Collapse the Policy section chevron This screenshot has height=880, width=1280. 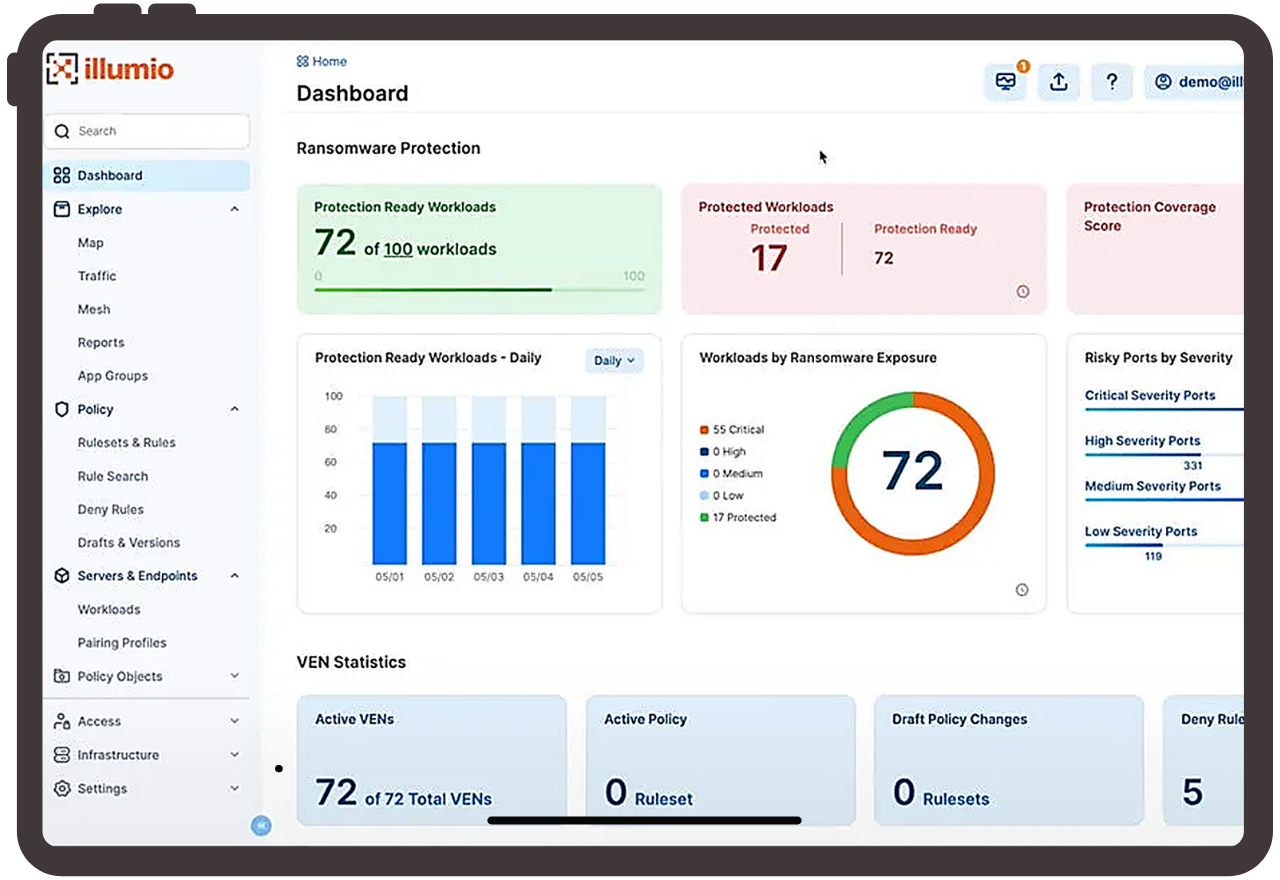(235, 409)
